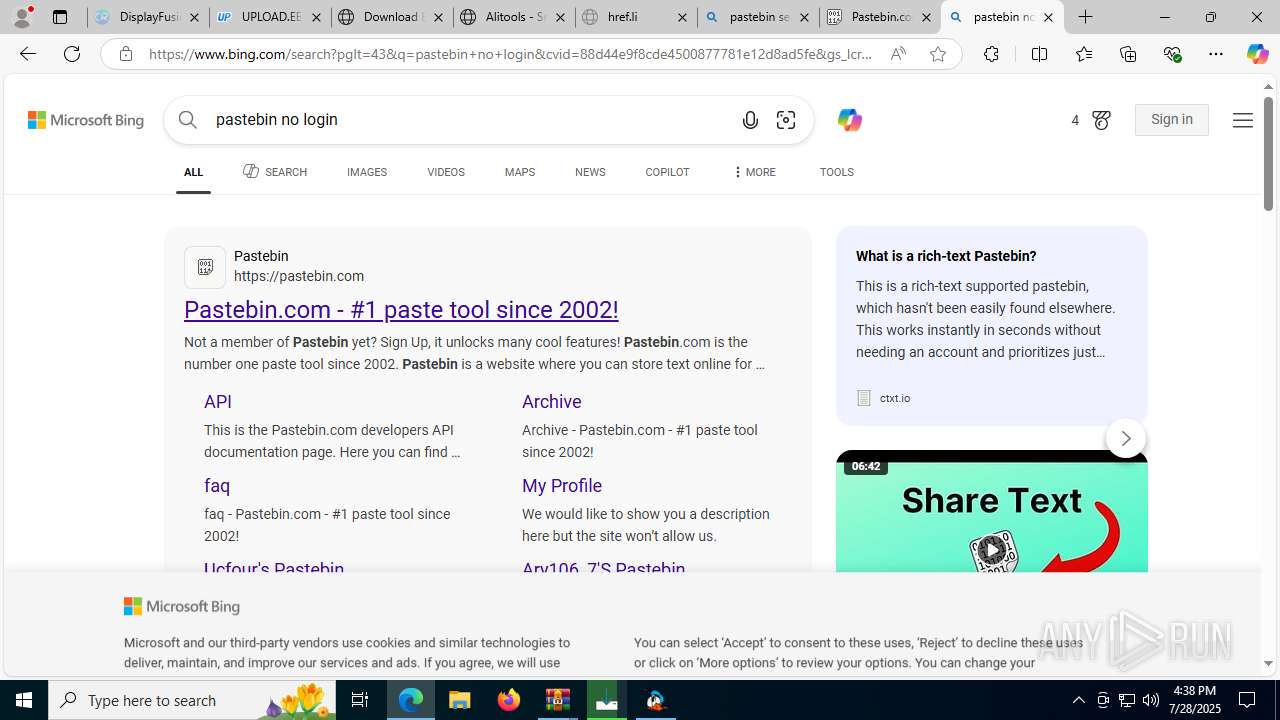The height and width of the screenshot is (720, 1280).
Task: Click the https://pastebin.com result URL
Action: coord(299,277)
